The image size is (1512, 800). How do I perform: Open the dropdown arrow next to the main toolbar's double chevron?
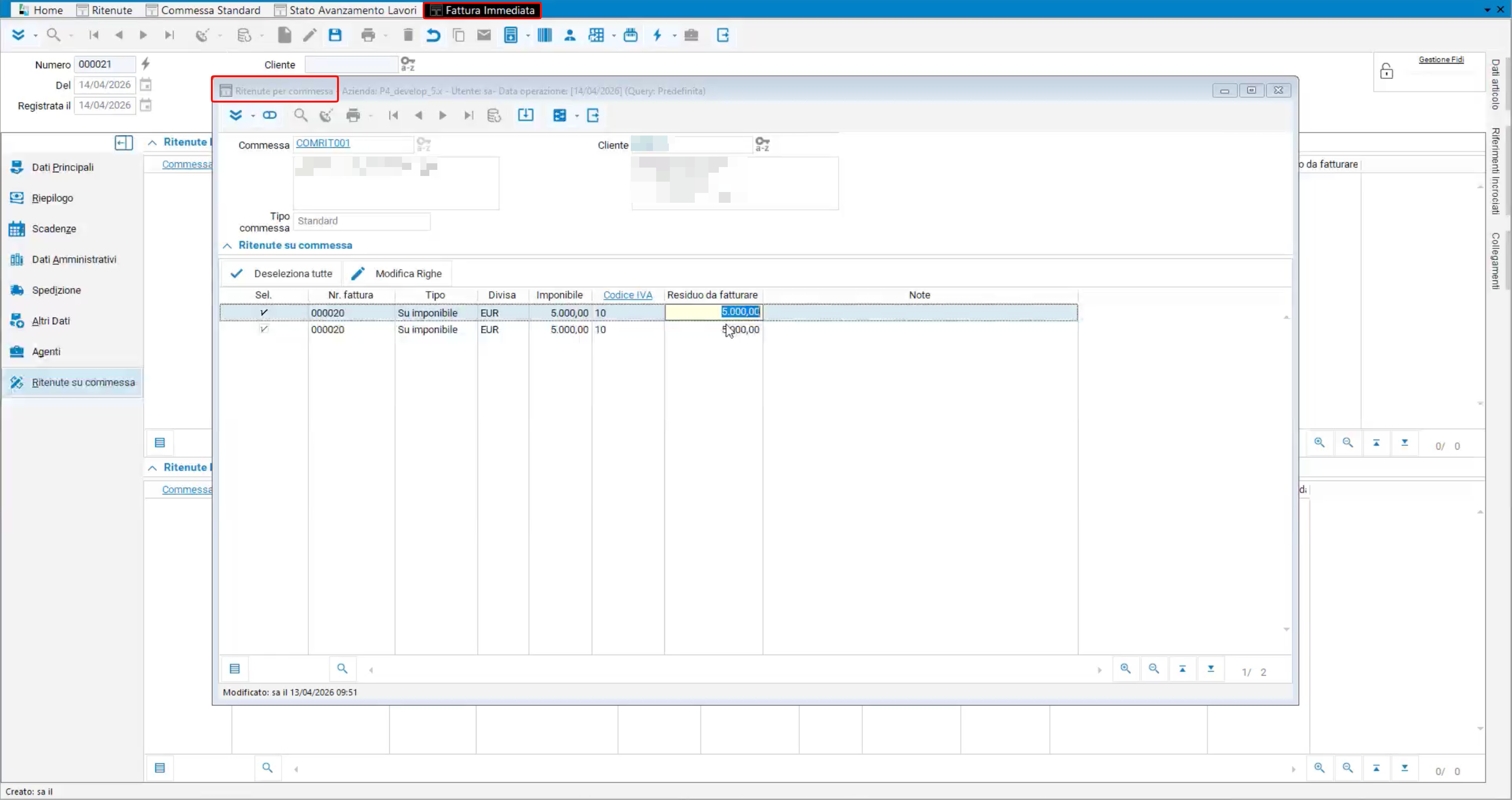tap(35, 36)
